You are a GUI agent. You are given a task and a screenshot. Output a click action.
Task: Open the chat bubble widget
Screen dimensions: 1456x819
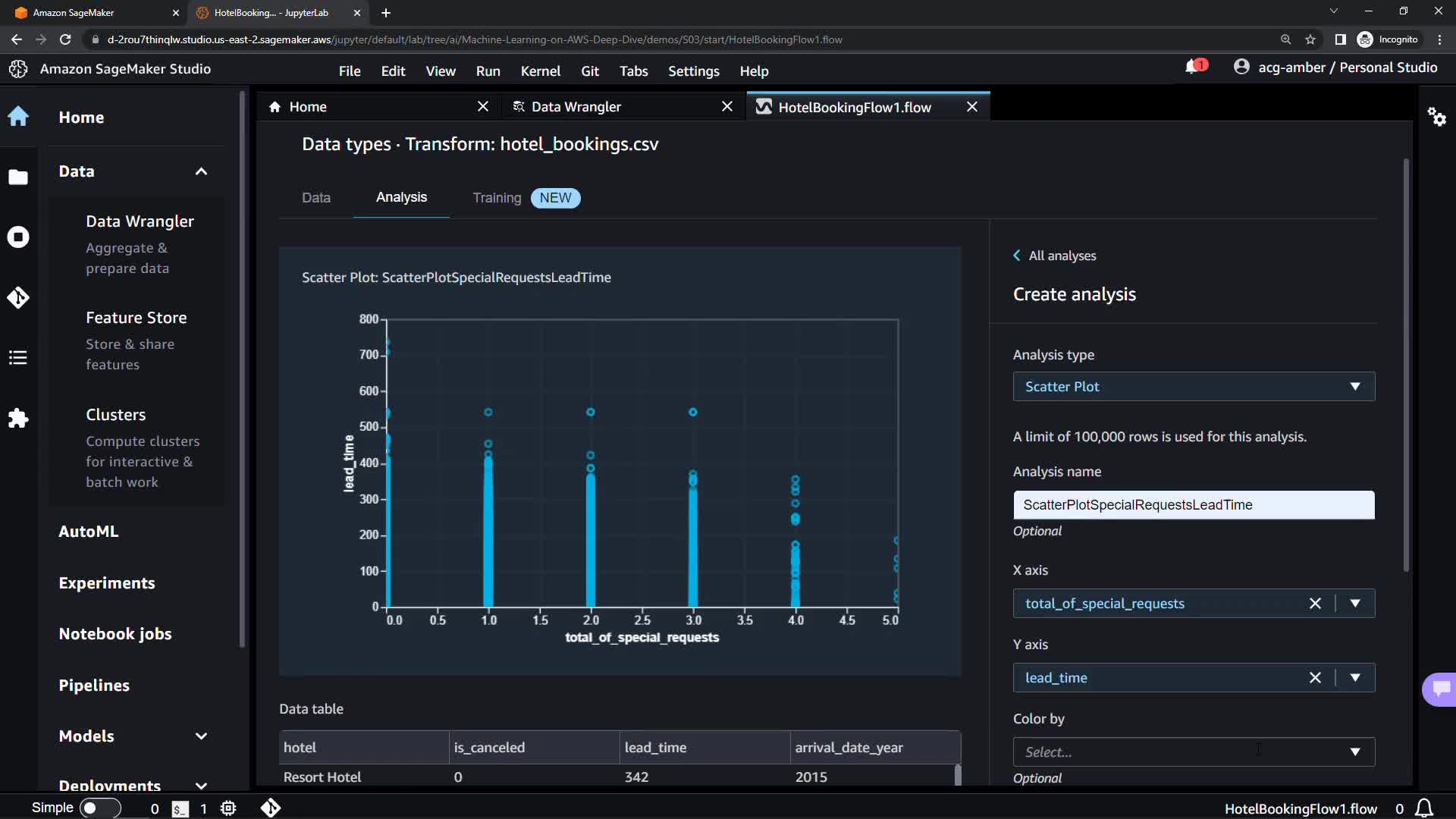[x=1441, y=689]
